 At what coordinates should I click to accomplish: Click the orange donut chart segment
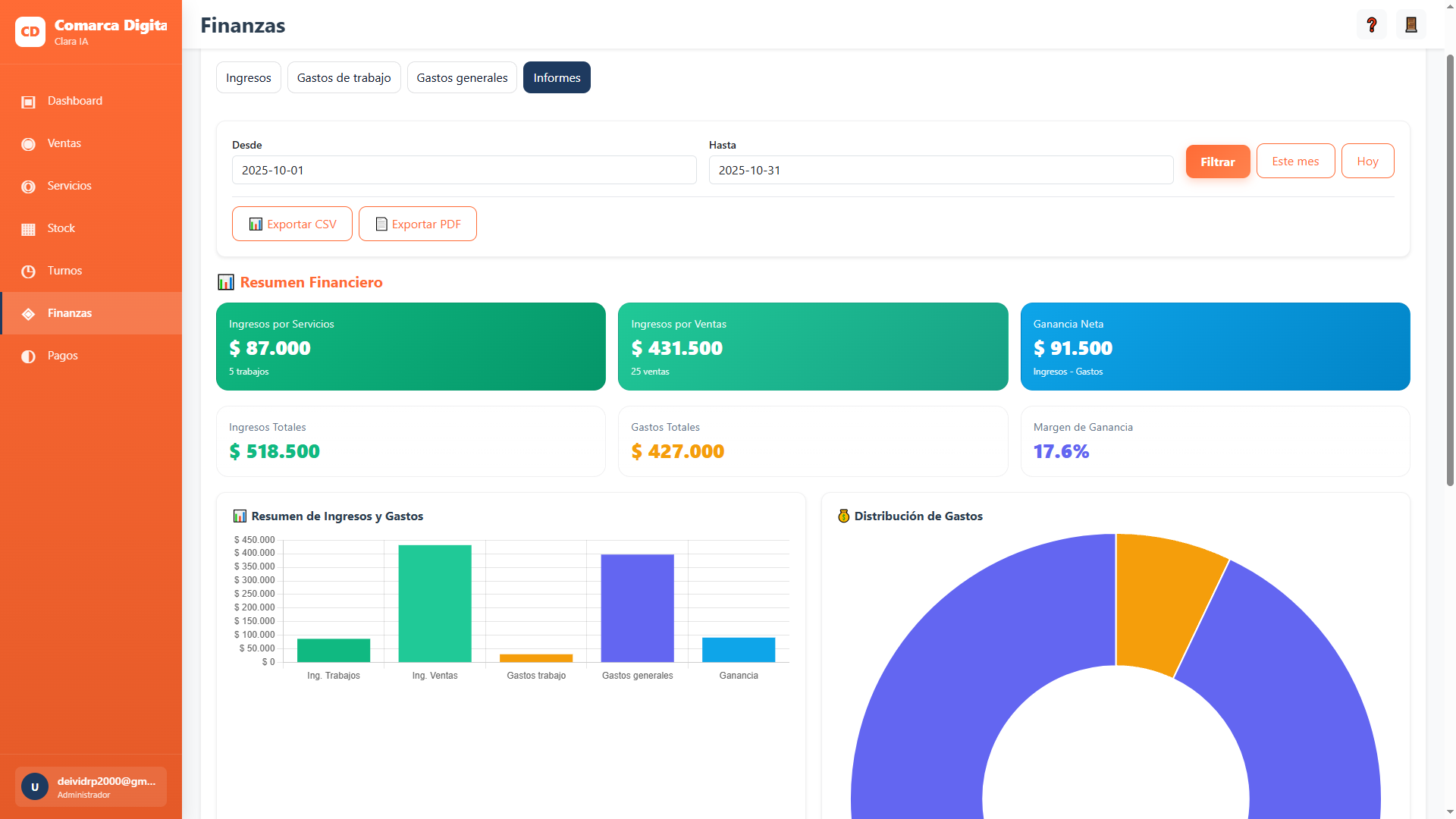click(1159, 601)
